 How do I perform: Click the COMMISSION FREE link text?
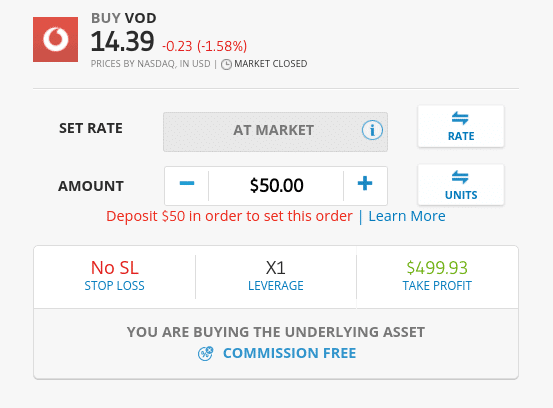click(290, 353)
